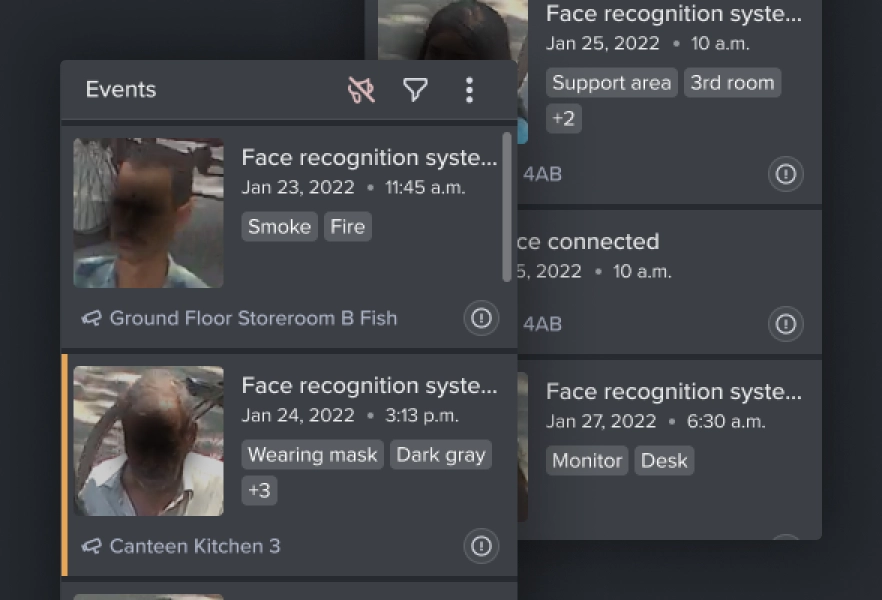Toggle the muted notifications bell icon
882x600 pixels.
[x=361, y=90]
